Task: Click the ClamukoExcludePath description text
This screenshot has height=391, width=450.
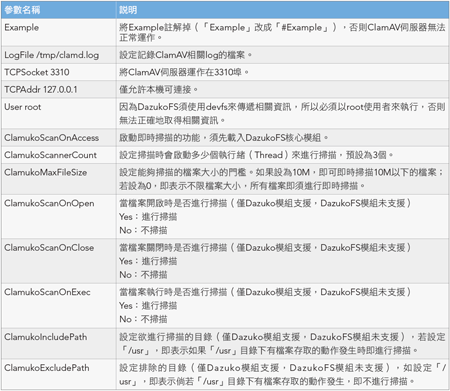Action: [x=282, y=375]
